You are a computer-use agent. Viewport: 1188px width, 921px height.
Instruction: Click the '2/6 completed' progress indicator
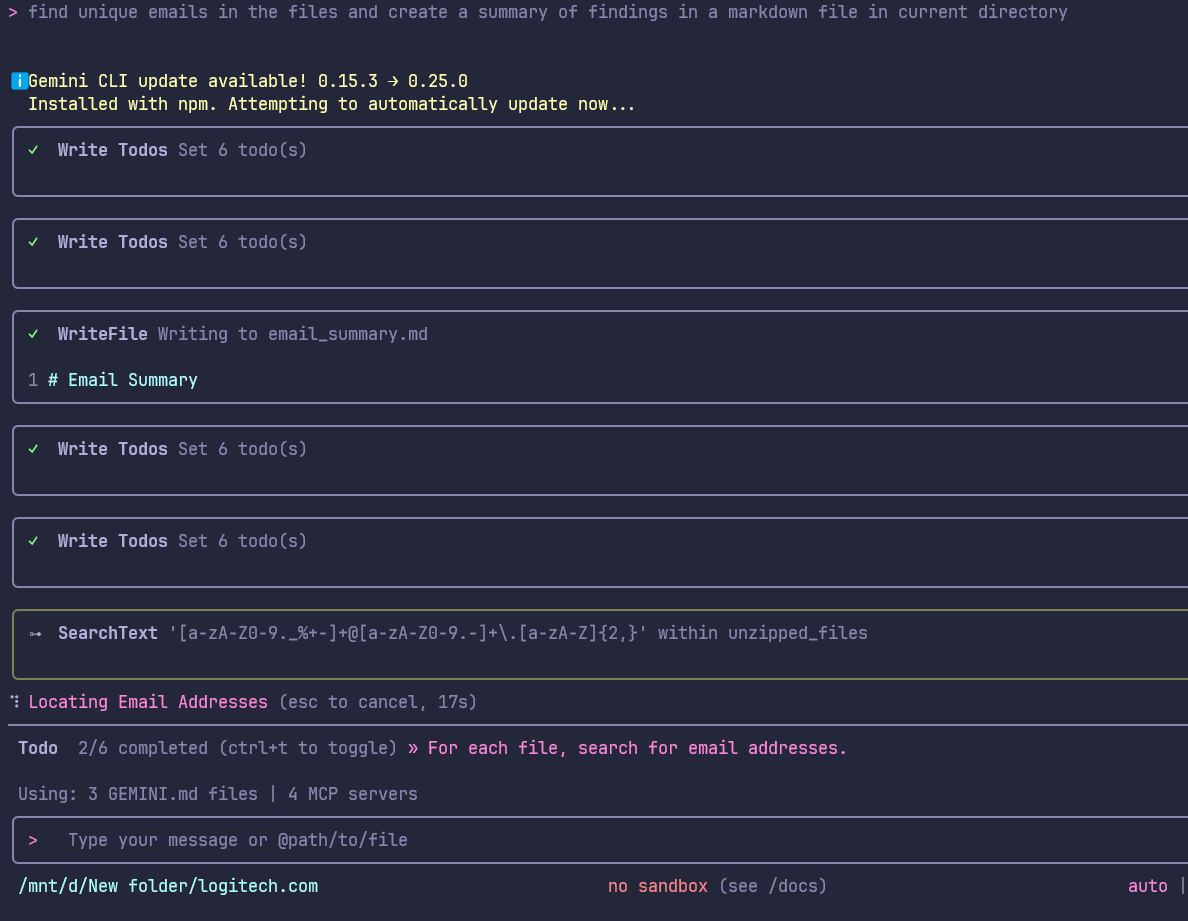click(140, 748)
